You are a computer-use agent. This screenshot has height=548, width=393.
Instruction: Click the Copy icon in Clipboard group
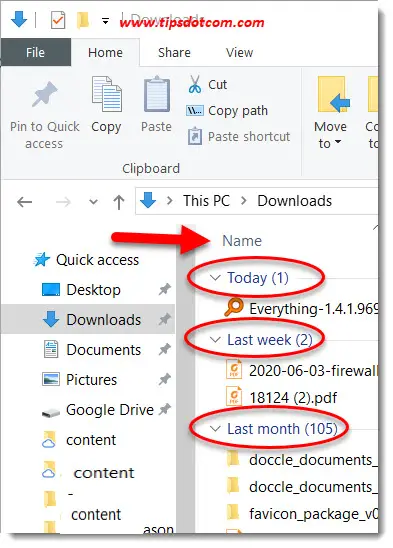click(106, 94)
